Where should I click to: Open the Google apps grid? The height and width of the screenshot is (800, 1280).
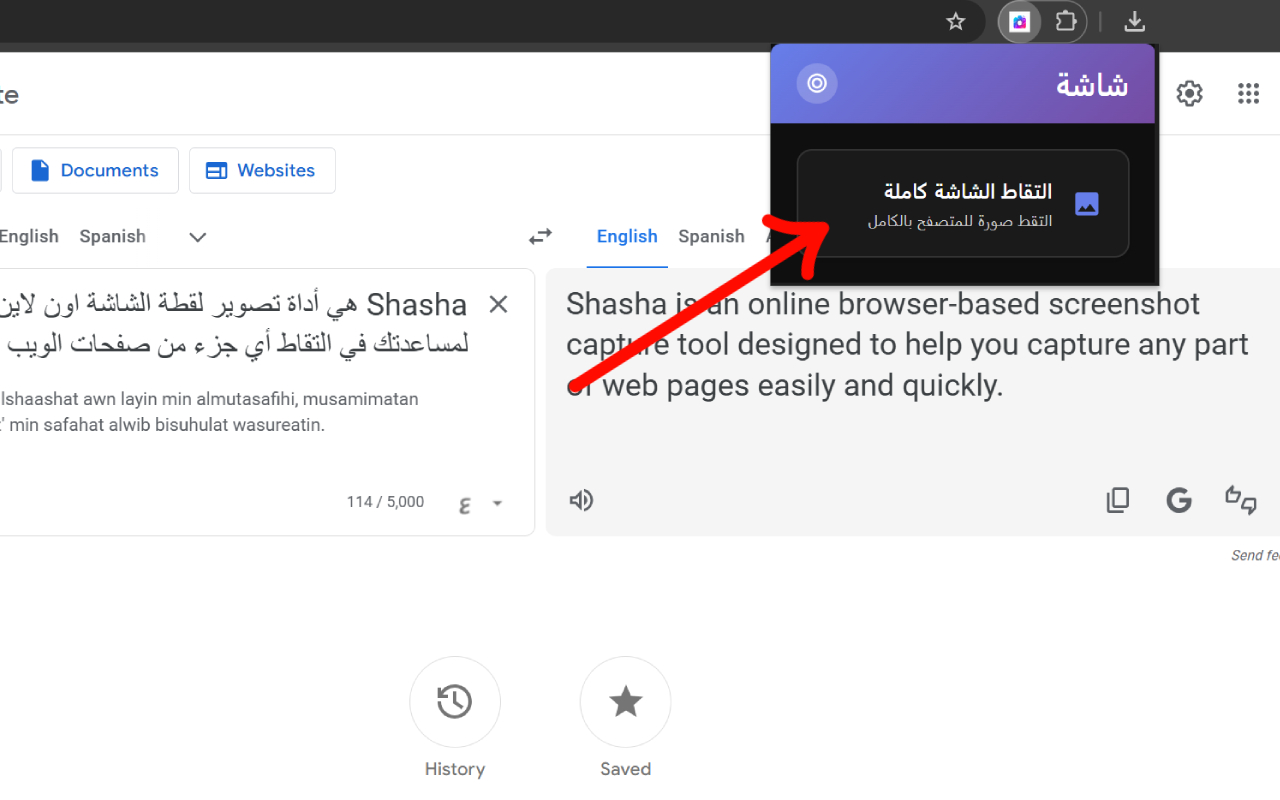point(1248,93)
